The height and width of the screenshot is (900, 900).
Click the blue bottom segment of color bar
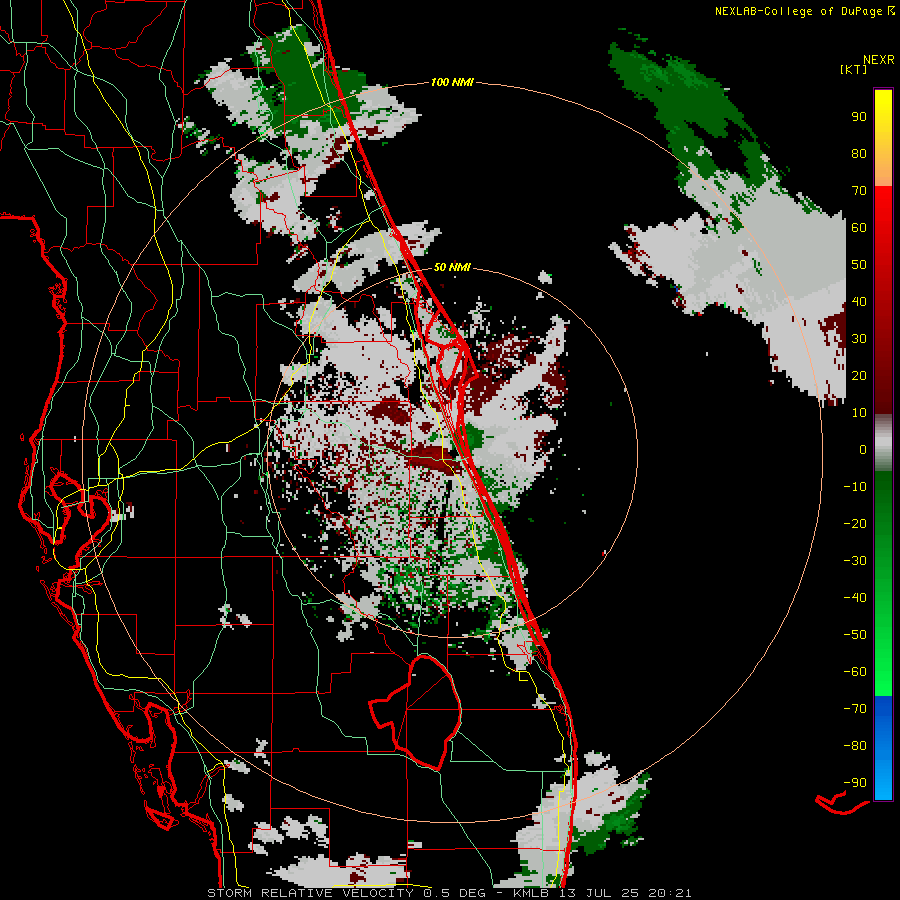[x=883, y=747]
